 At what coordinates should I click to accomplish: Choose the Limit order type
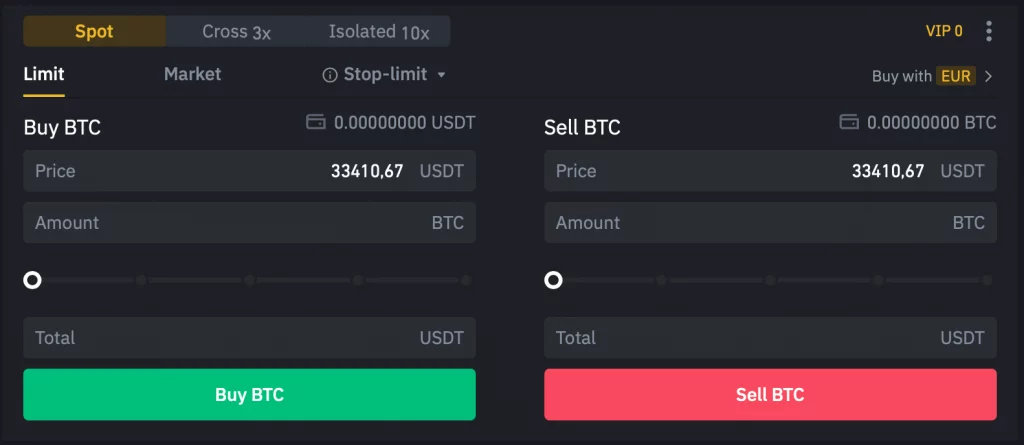[44, 74]
